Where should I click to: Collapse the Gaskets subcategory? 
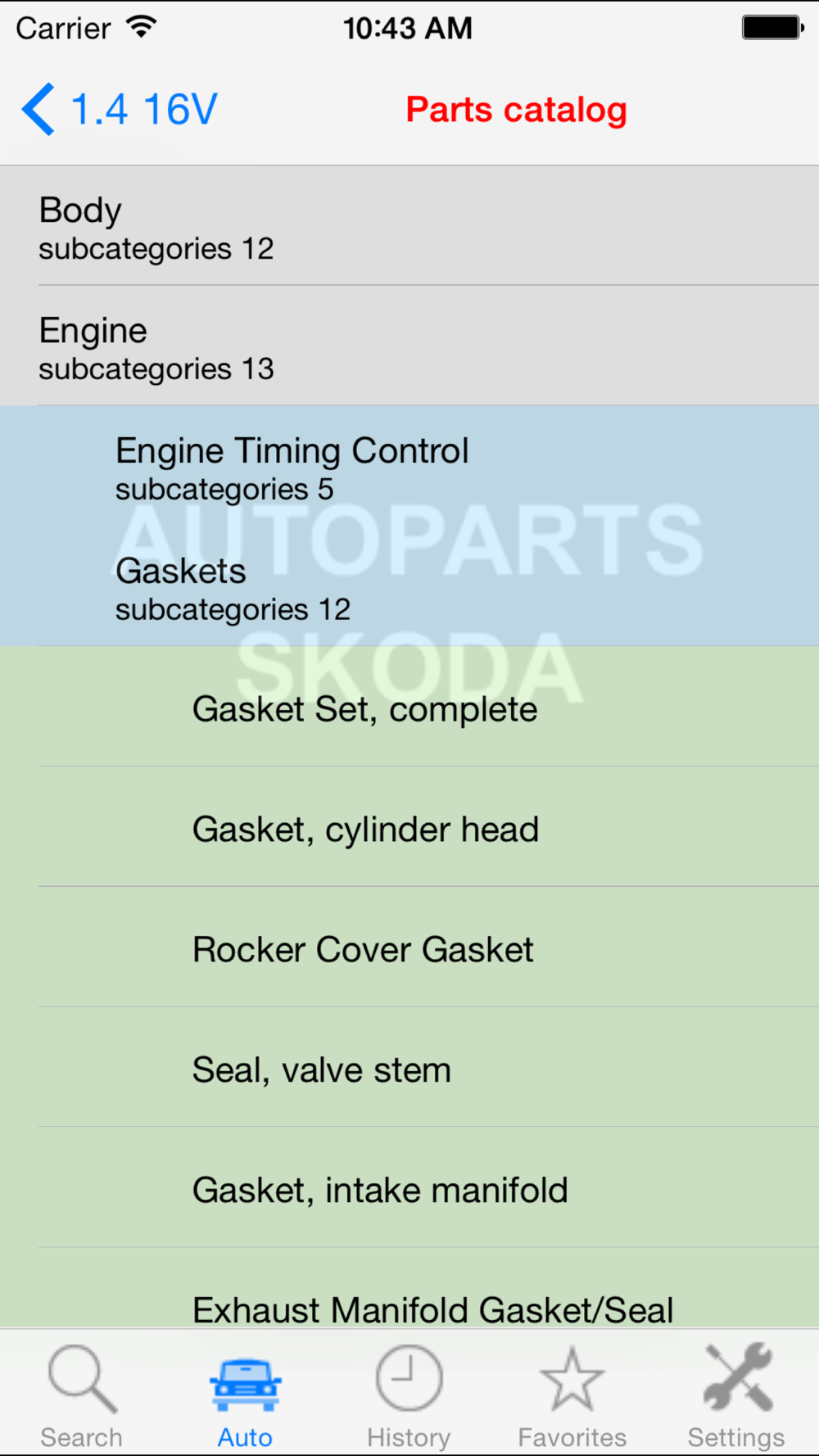pyautogui.click(x=409, y=586)
